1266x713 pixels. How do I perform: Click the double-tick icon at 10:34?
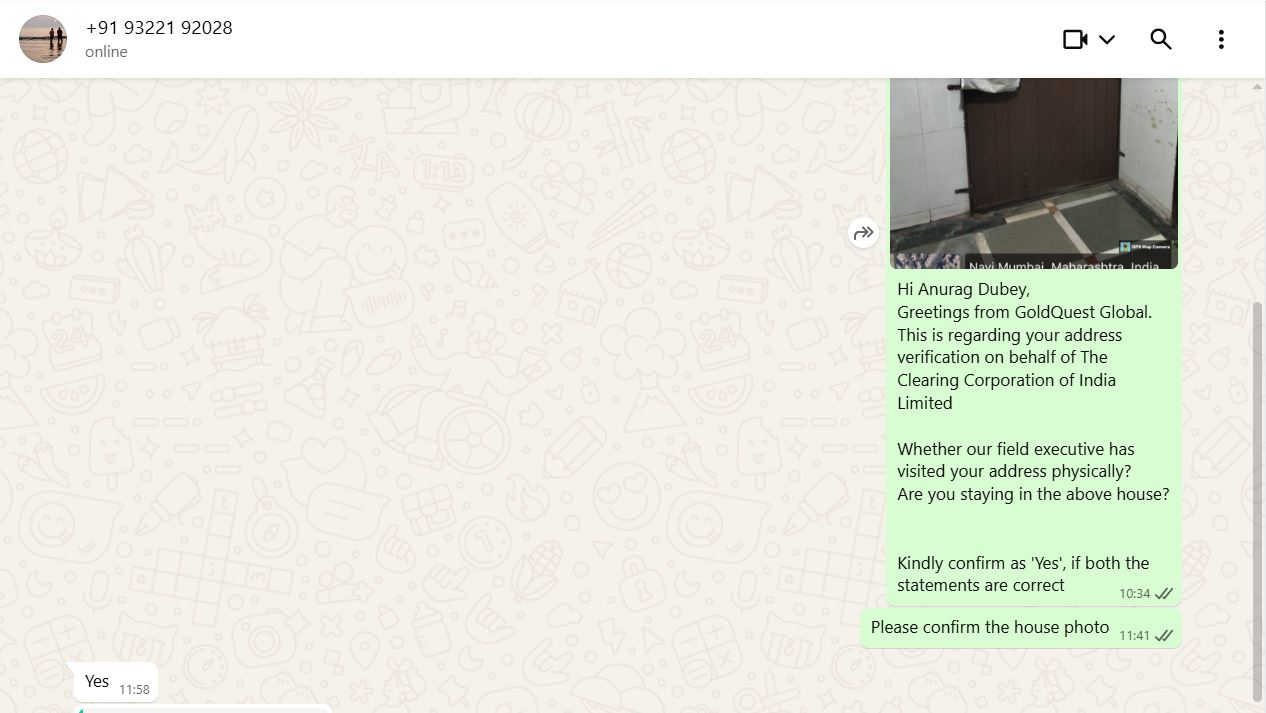tap(1164, 594)
